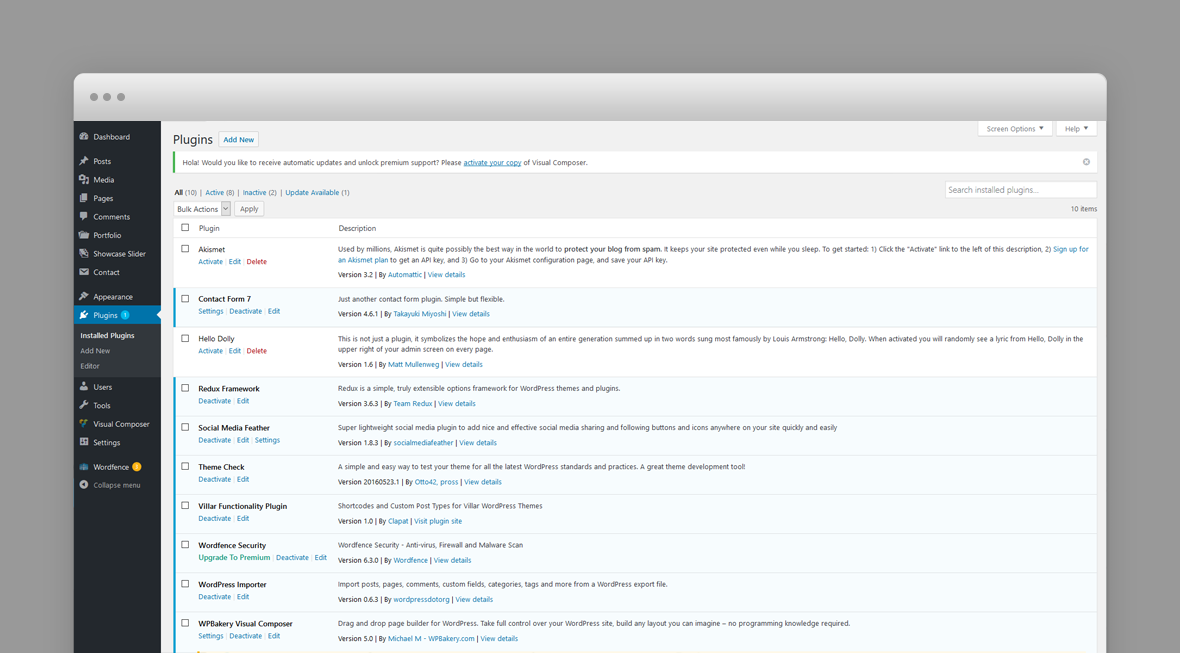This screenshot has width=1180, height=653.
Task: Click the Collapse menu arrow icon
Action: [x=84, y=485]
